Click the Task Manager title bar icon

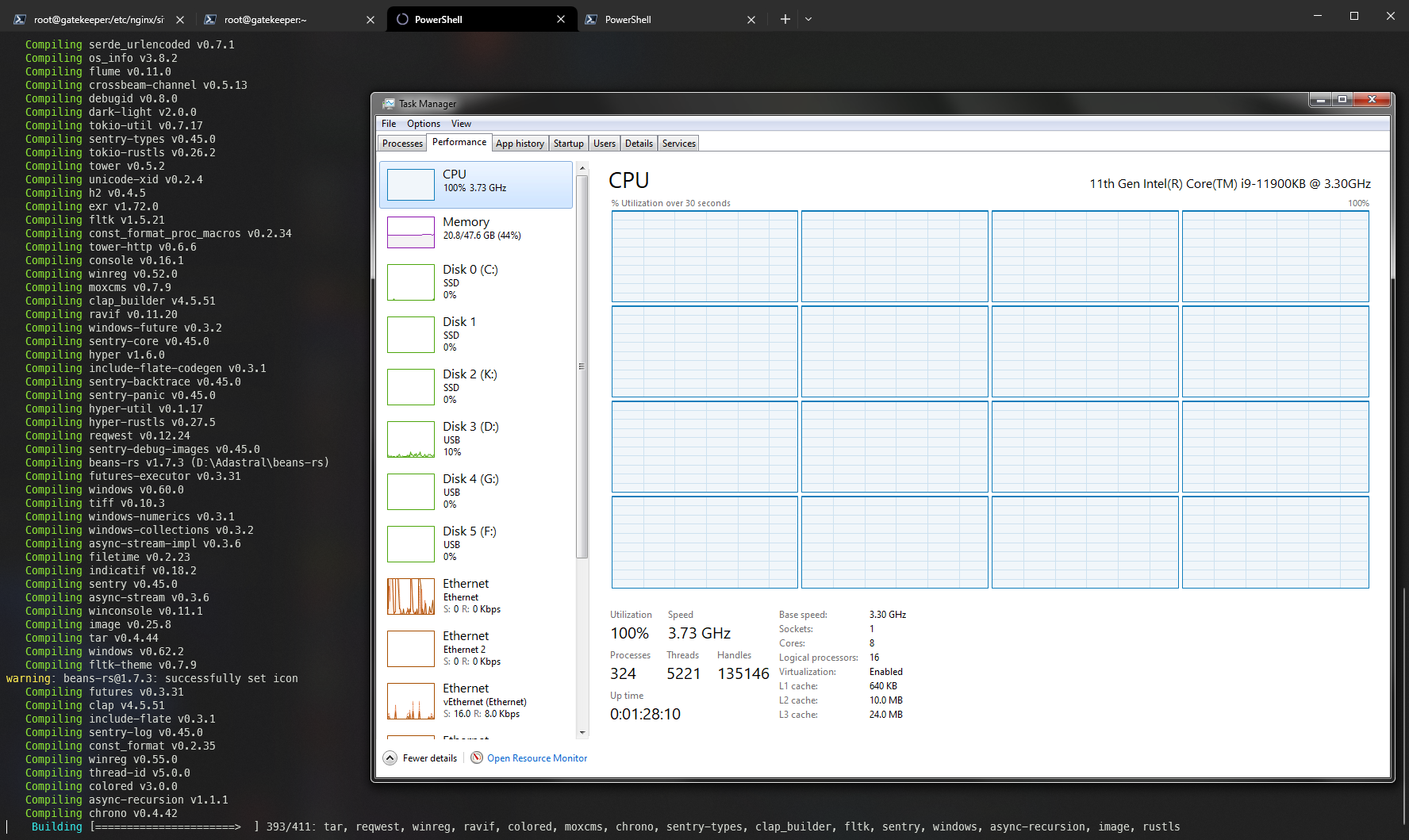point(389,104)
